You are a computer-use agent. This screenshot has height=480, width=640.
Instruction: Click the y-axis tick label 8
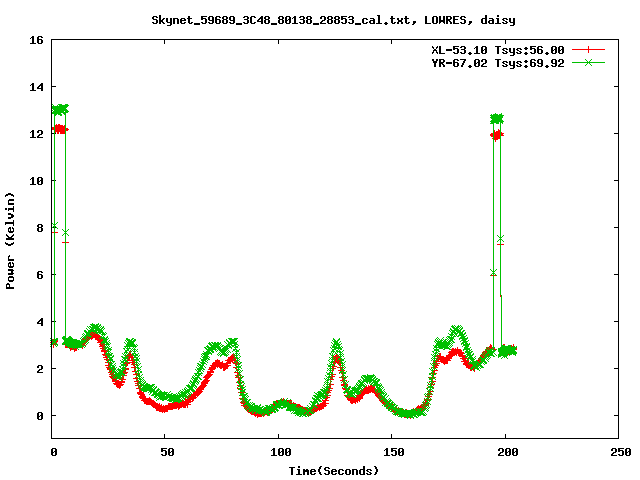[40, 228]
